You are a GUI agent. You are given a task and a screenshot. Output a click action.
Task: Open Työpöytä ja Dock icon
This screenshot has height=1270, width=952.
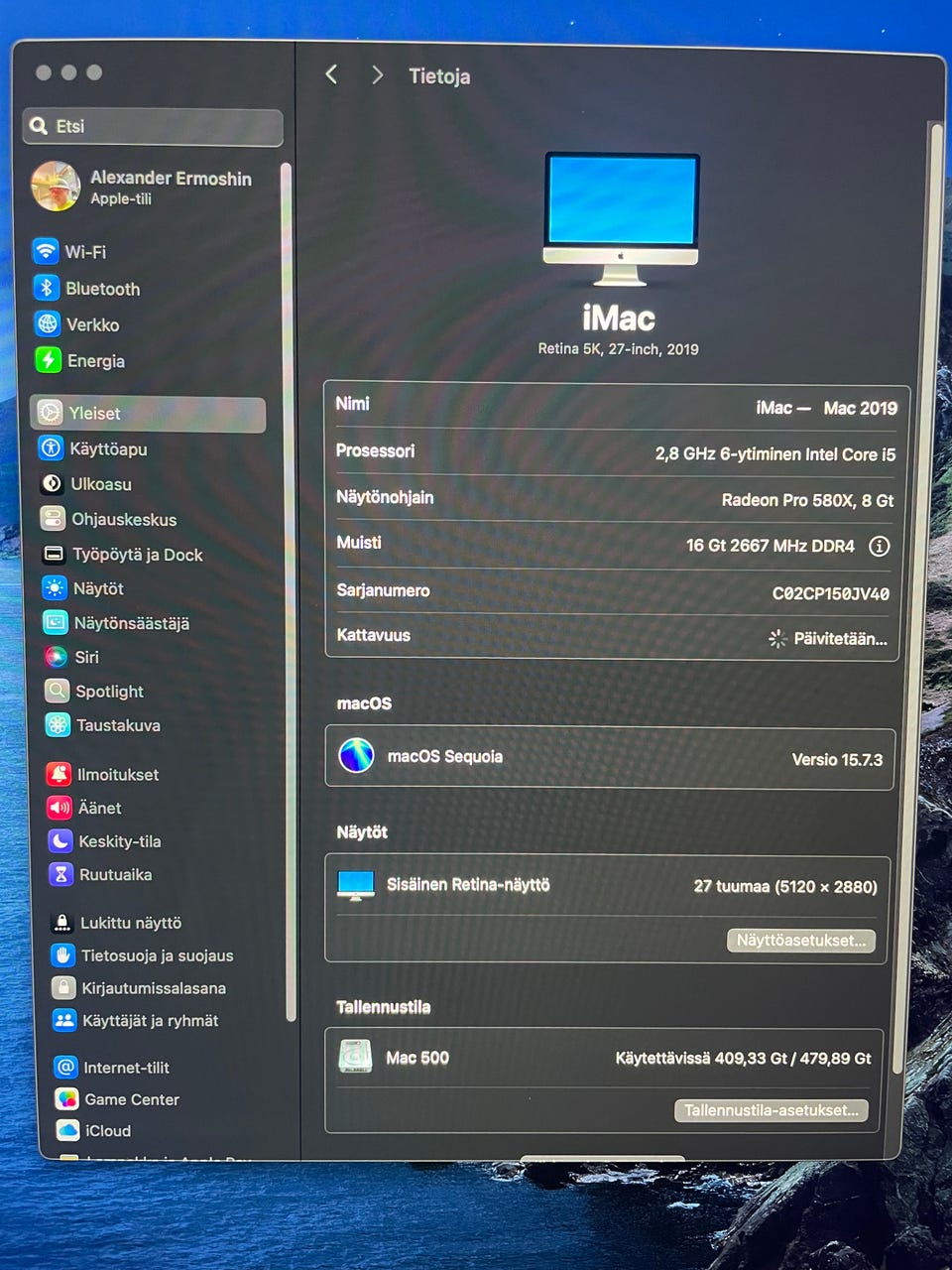pos(55,554)
